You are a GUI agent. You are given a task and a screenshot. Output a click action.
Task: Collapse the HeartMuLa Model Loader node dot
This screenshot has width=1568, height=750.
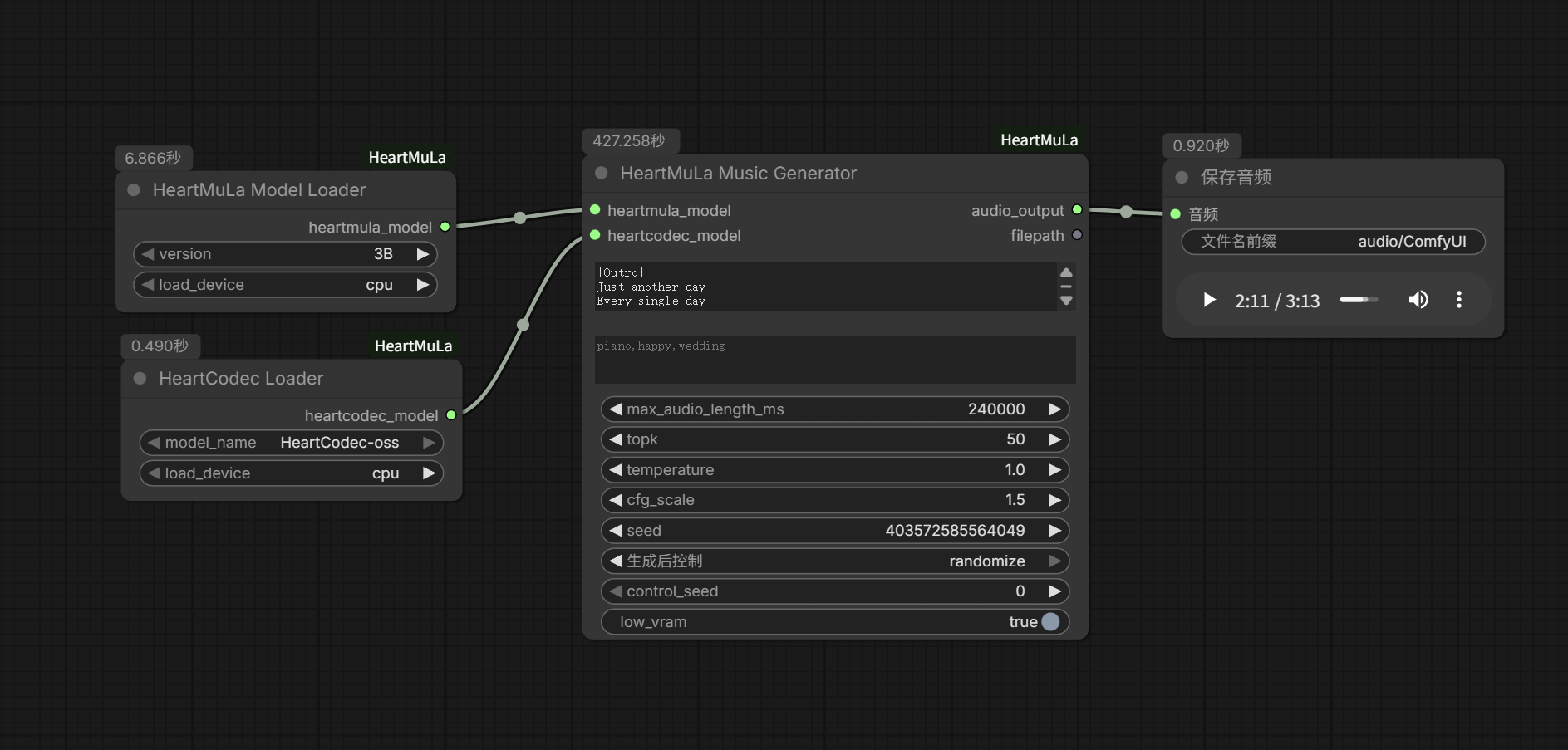[x=134, y=190]
